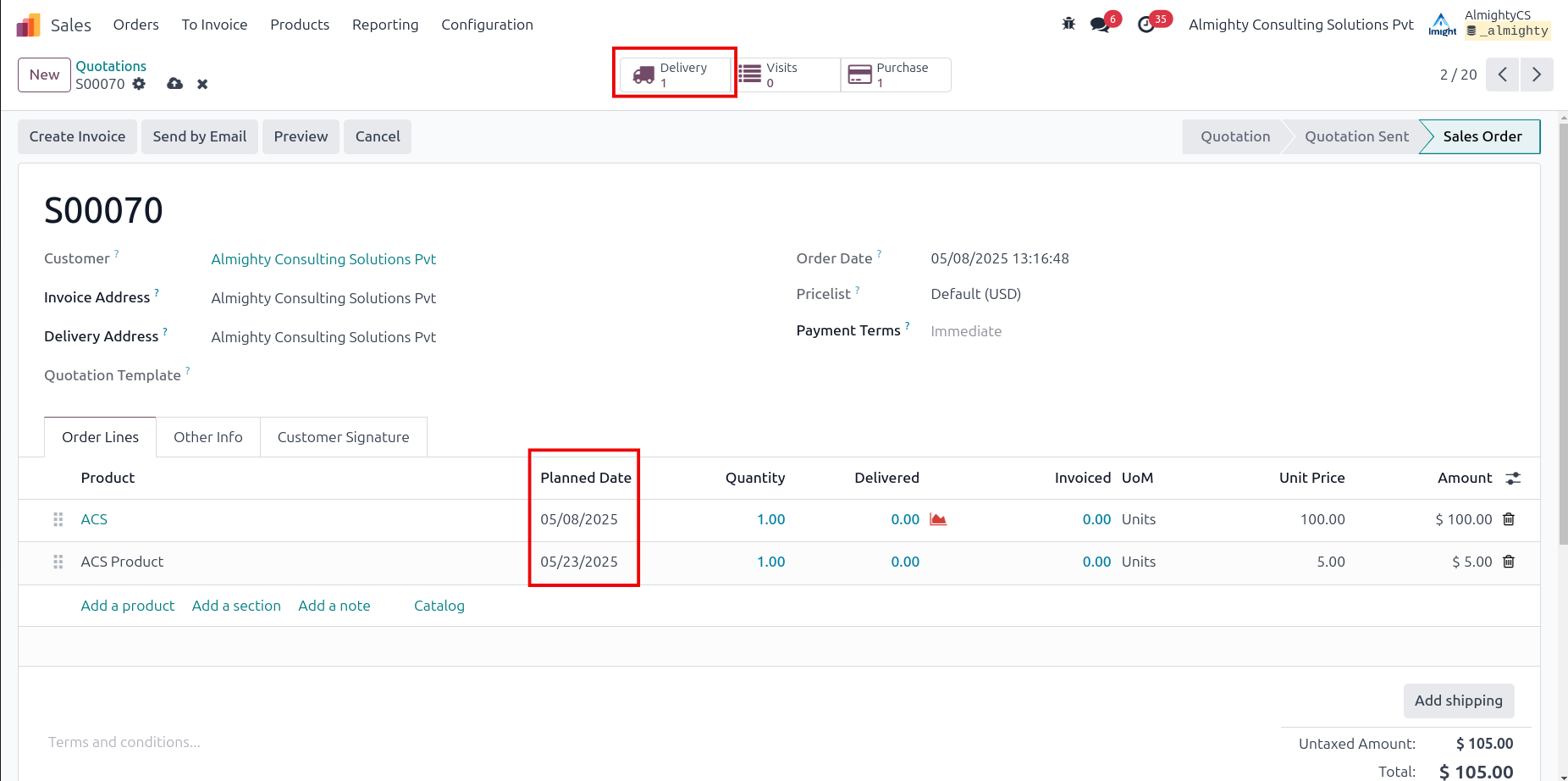Open the Delivery truck smart button

[675, 75]
